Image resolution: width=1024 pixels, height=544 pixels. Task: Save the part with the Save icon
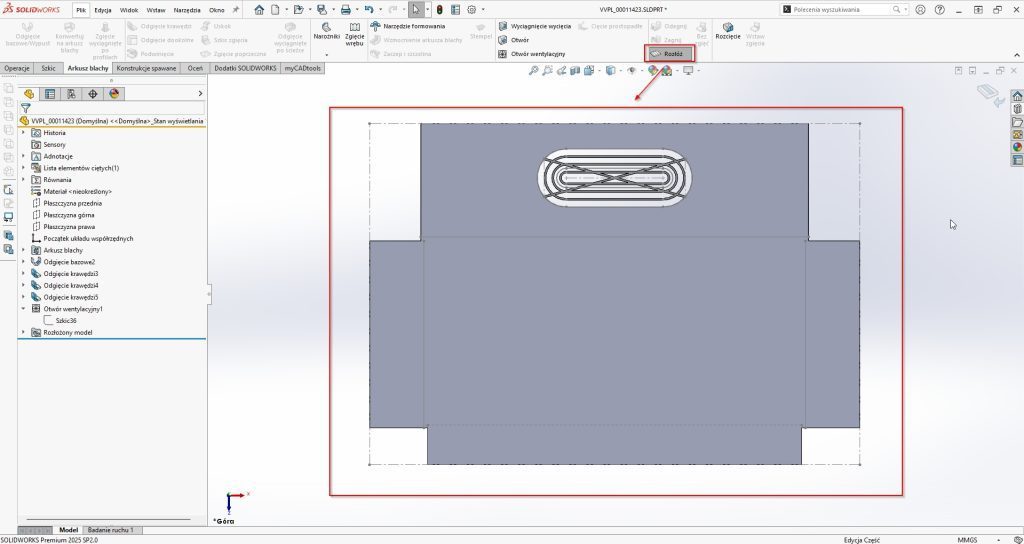[321, 10]
